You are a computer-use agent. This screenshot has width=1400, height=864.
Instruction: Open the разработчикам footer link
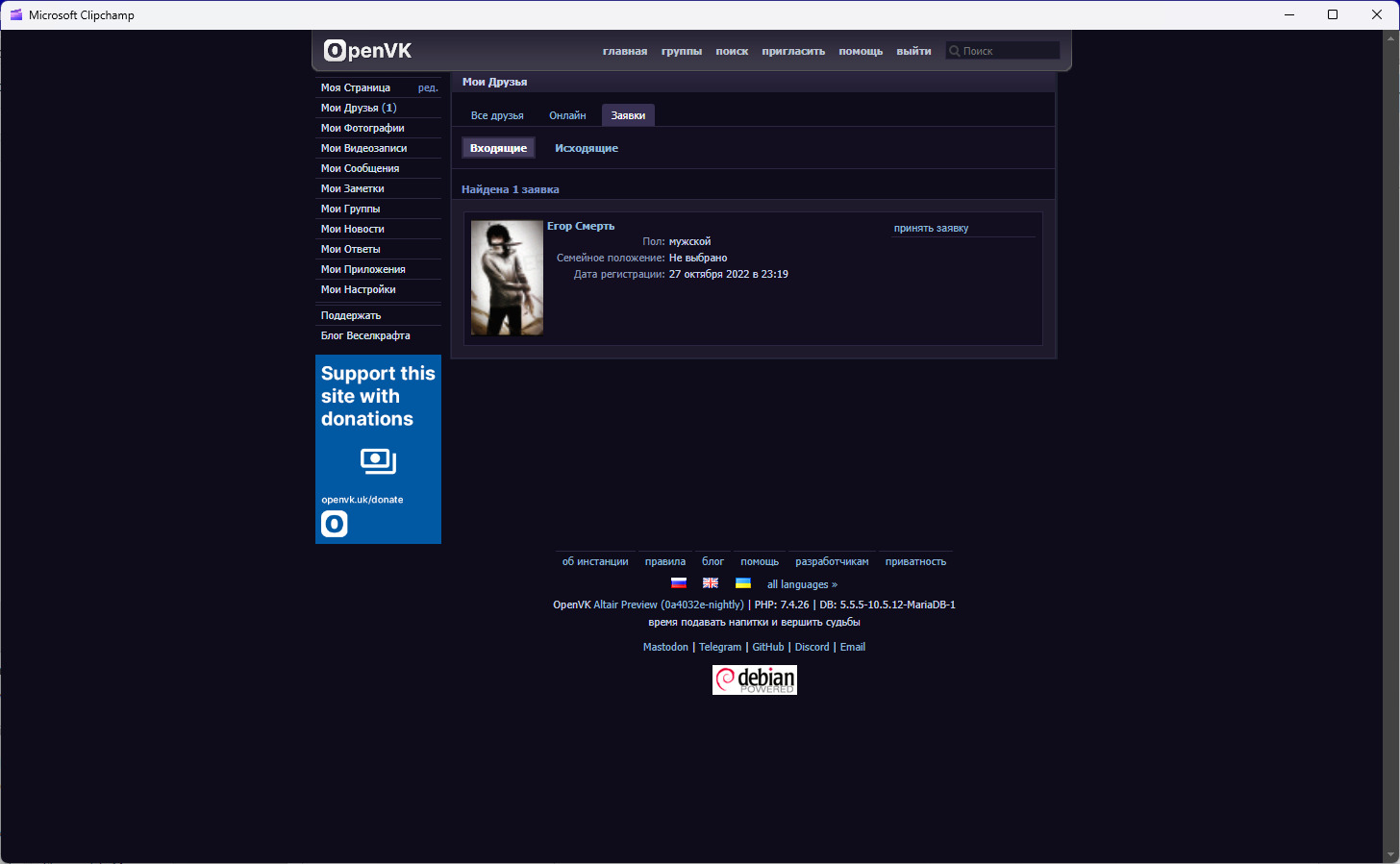pyautogui.click(x=832, y=561)
